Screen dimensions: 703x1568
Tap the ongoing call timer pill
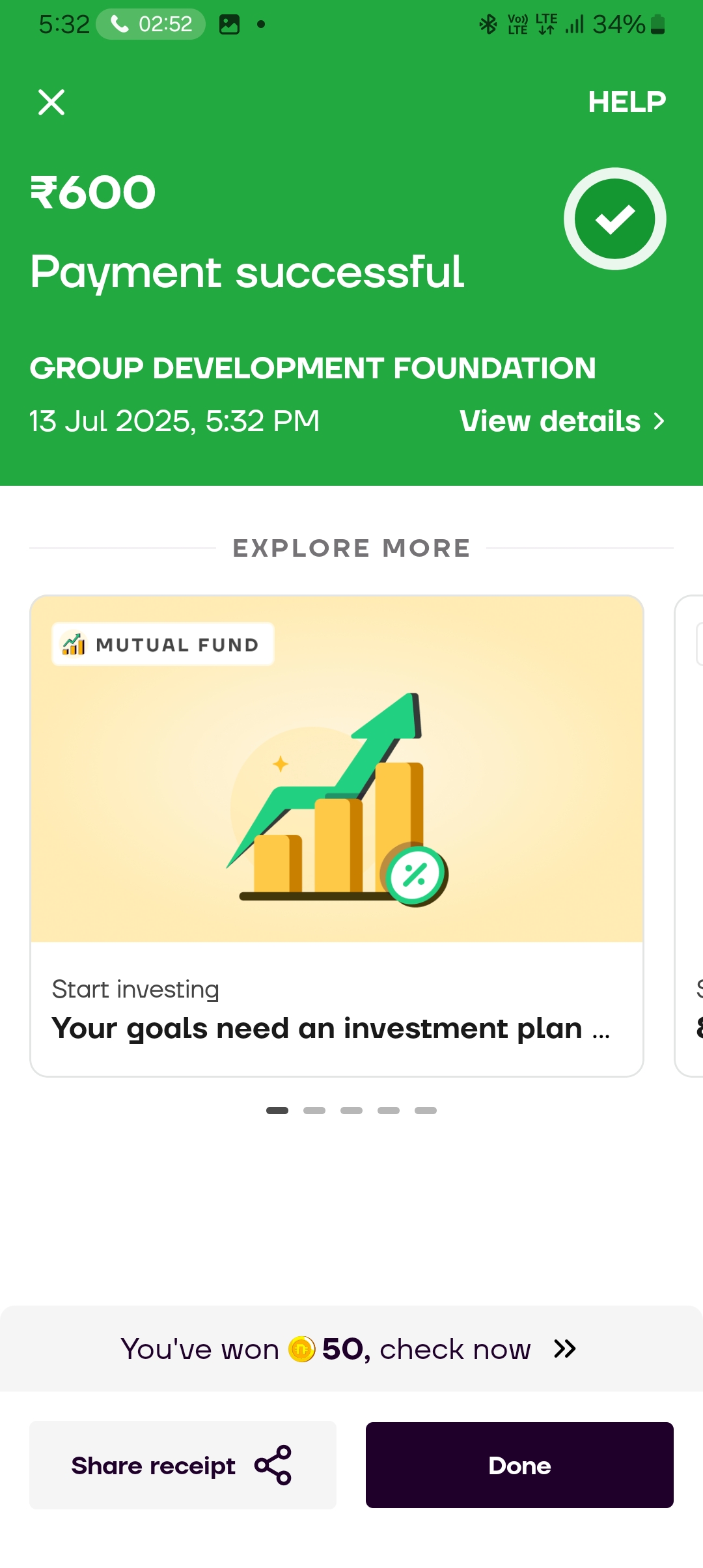[151, 25]
